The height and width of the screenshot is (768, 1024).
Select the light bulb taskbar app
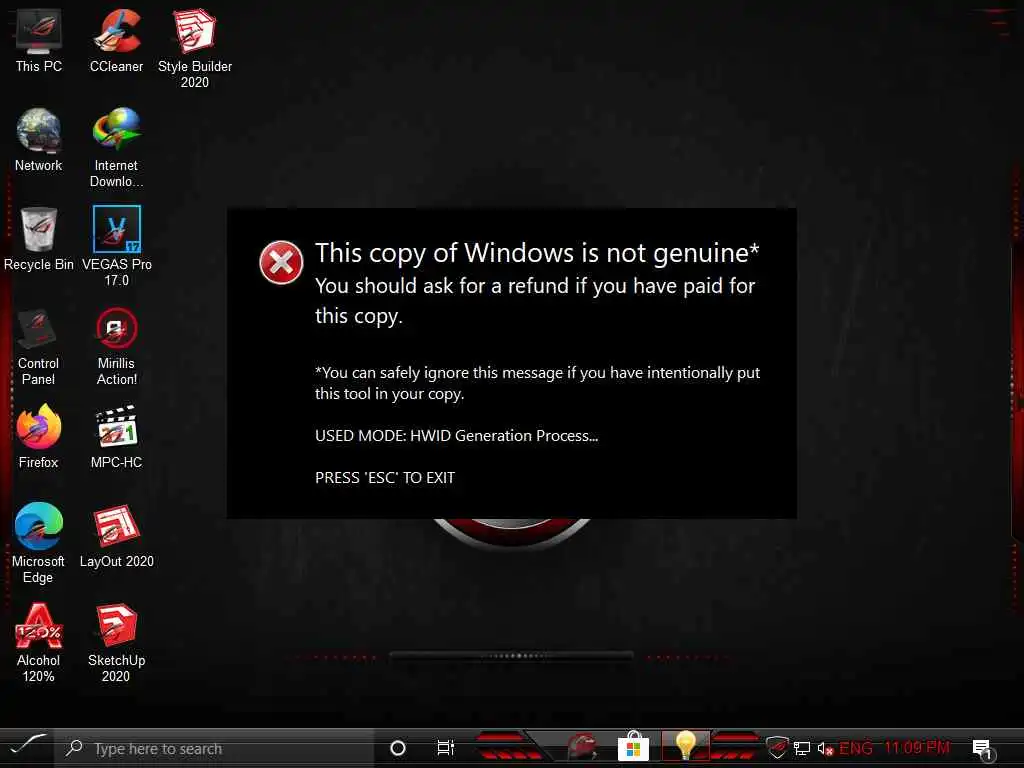pyautogui.click(x=685, y=746)
